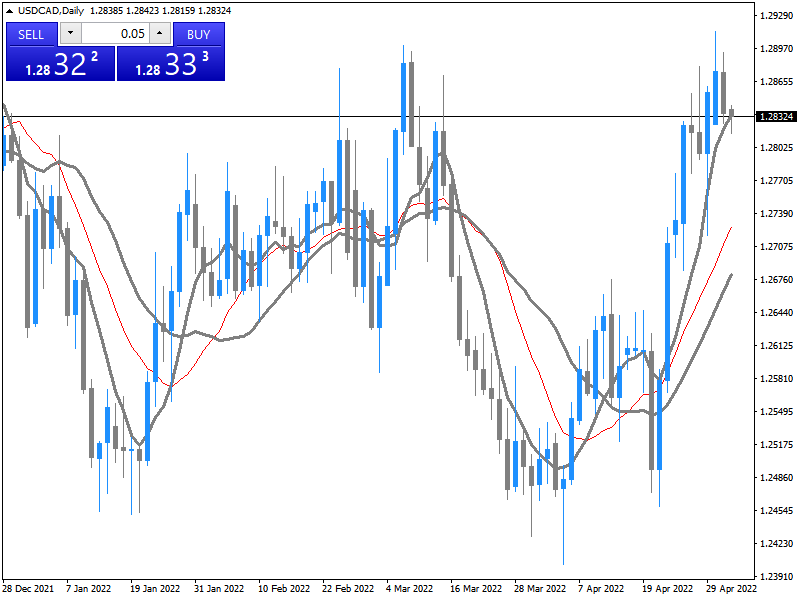Click the current price label 1.28324
The width and height of the screenshot is (800, 600).
(x=776, y=117)
